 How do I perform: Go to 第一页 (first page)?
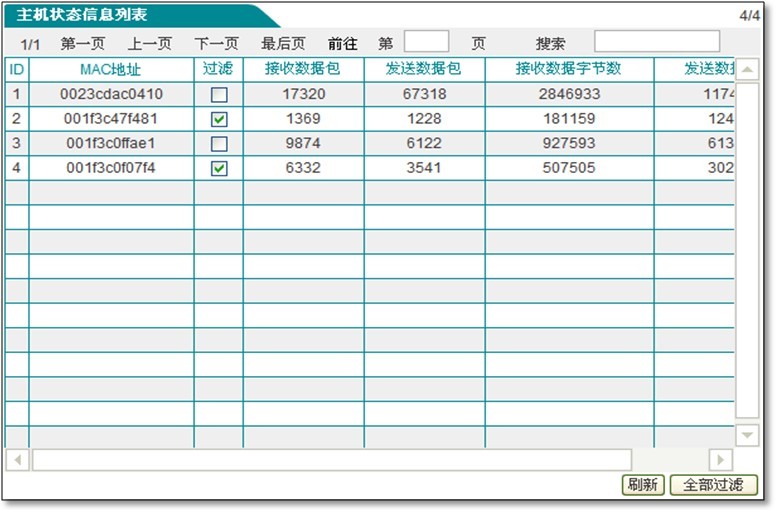tap(82, 44)
